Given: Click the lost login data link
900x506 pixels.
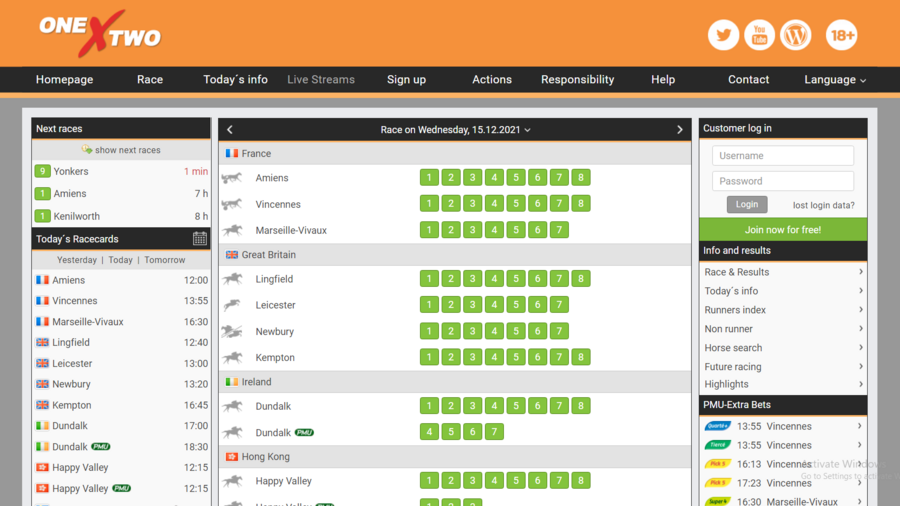Looking at the screenshot, I should (x=823, y=205).
